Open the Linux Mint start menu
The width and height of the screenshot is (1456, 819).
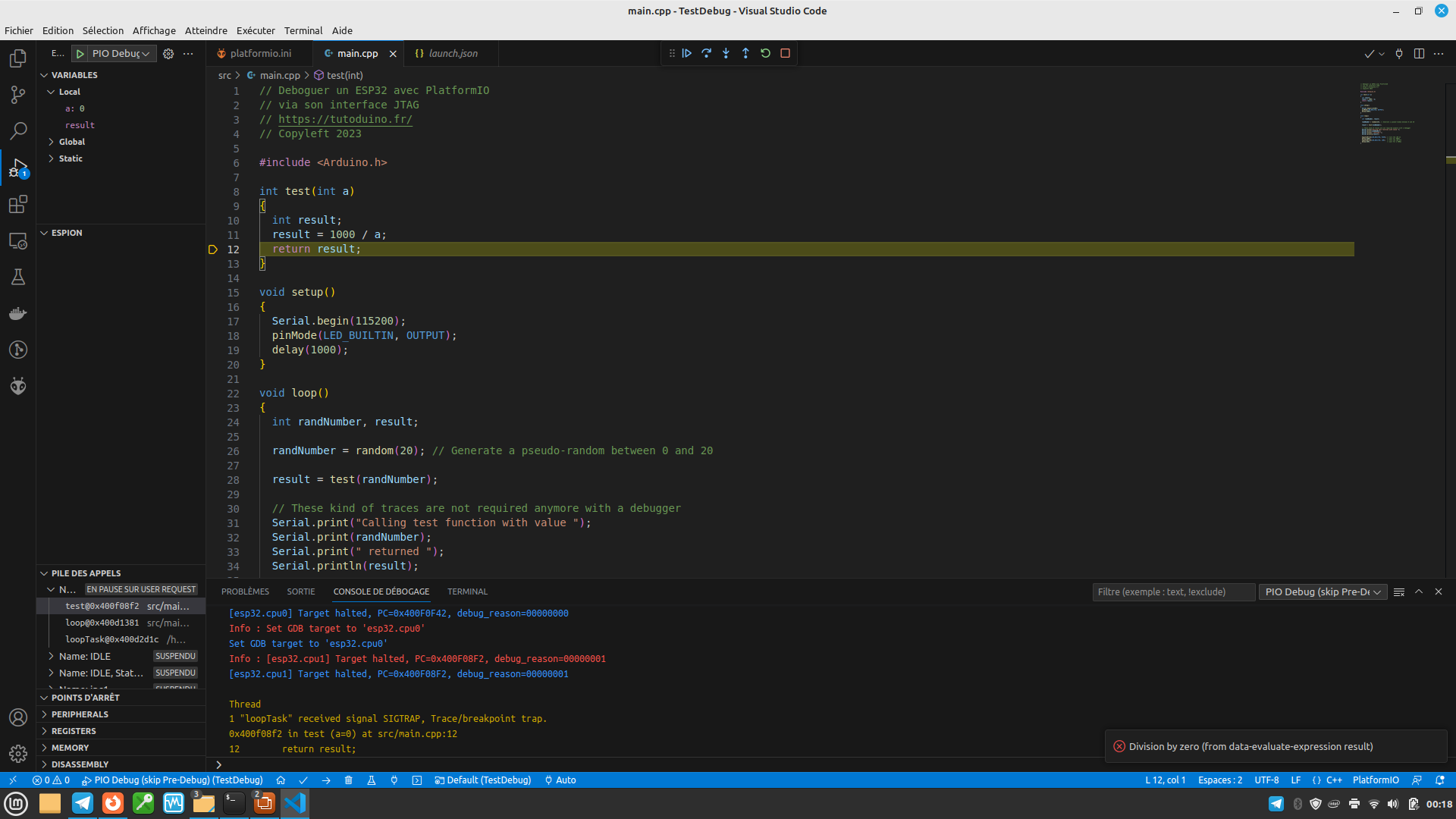(x=16, y=803)
